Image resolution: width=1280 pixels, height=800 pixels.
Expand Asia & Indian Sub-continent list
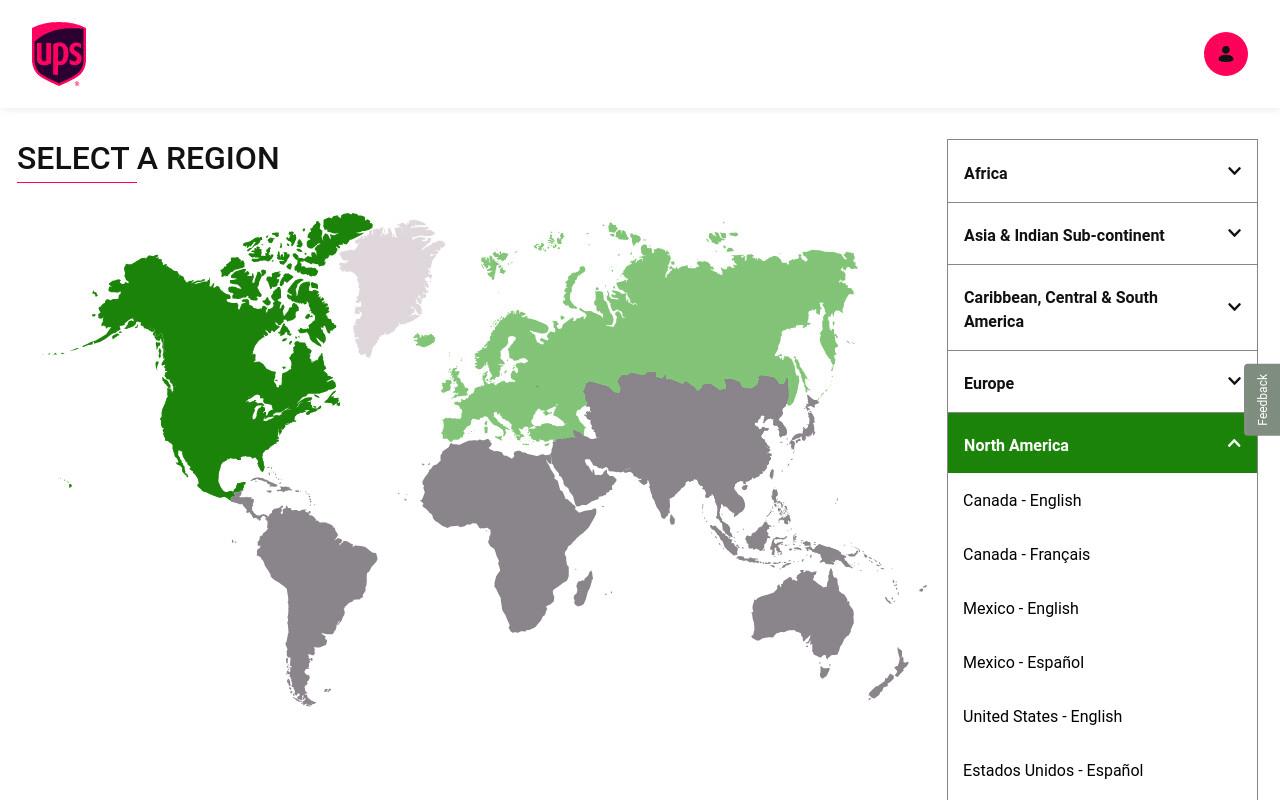1102,234
